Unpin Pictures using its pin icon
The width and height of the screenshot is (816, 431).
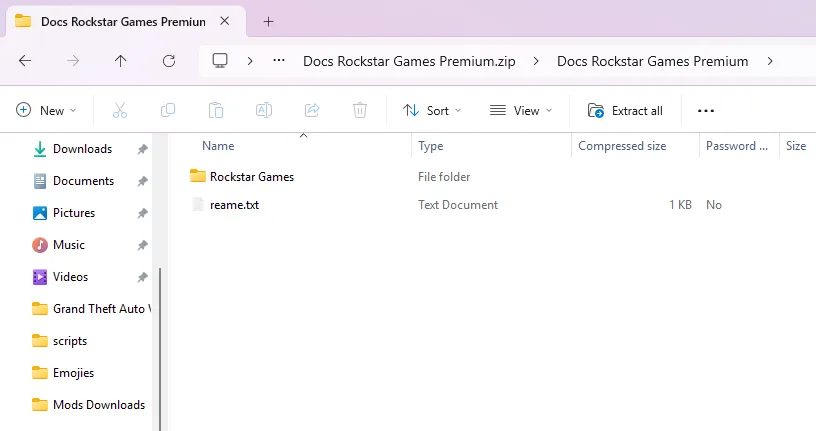(142, 213)
